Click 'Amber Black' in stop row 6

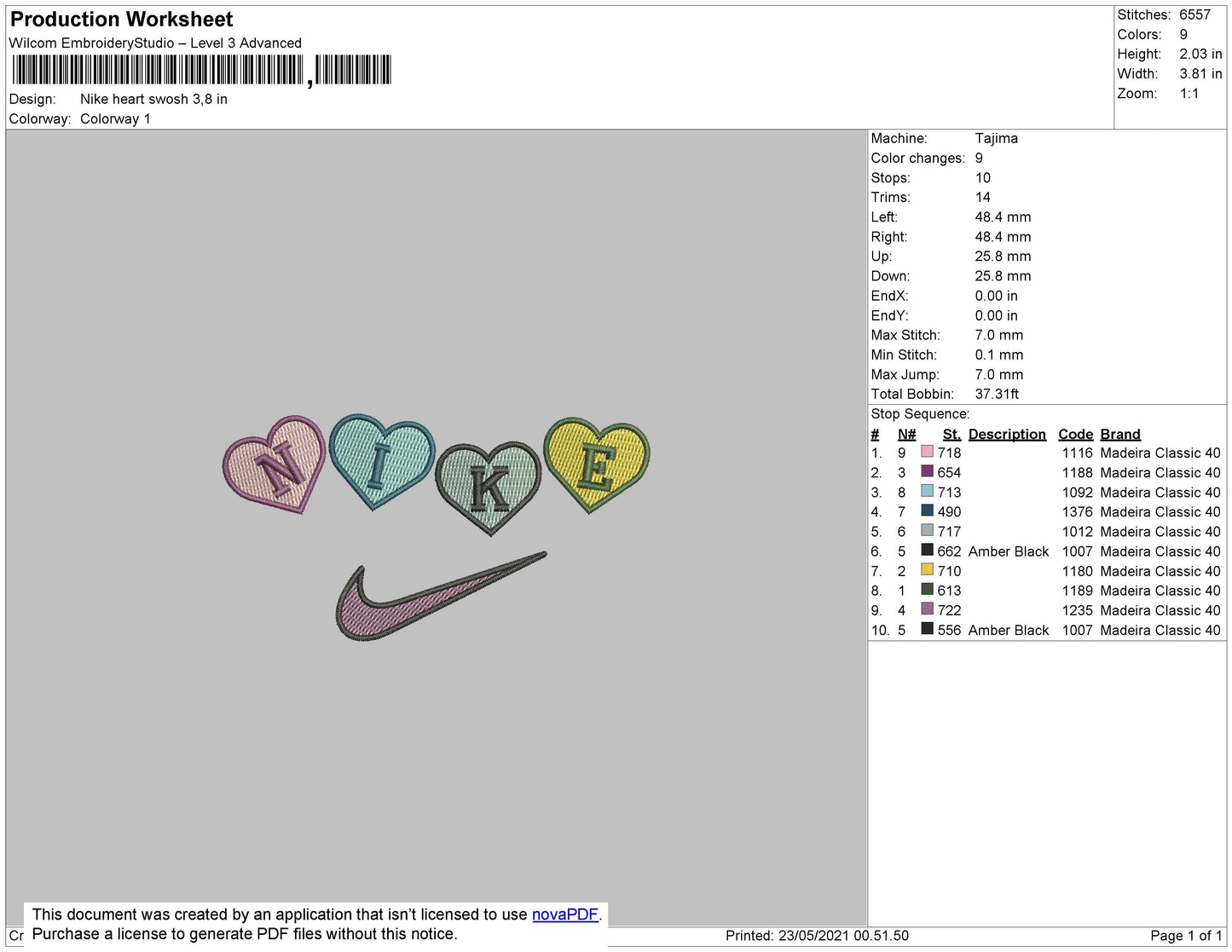point(1009,551)
